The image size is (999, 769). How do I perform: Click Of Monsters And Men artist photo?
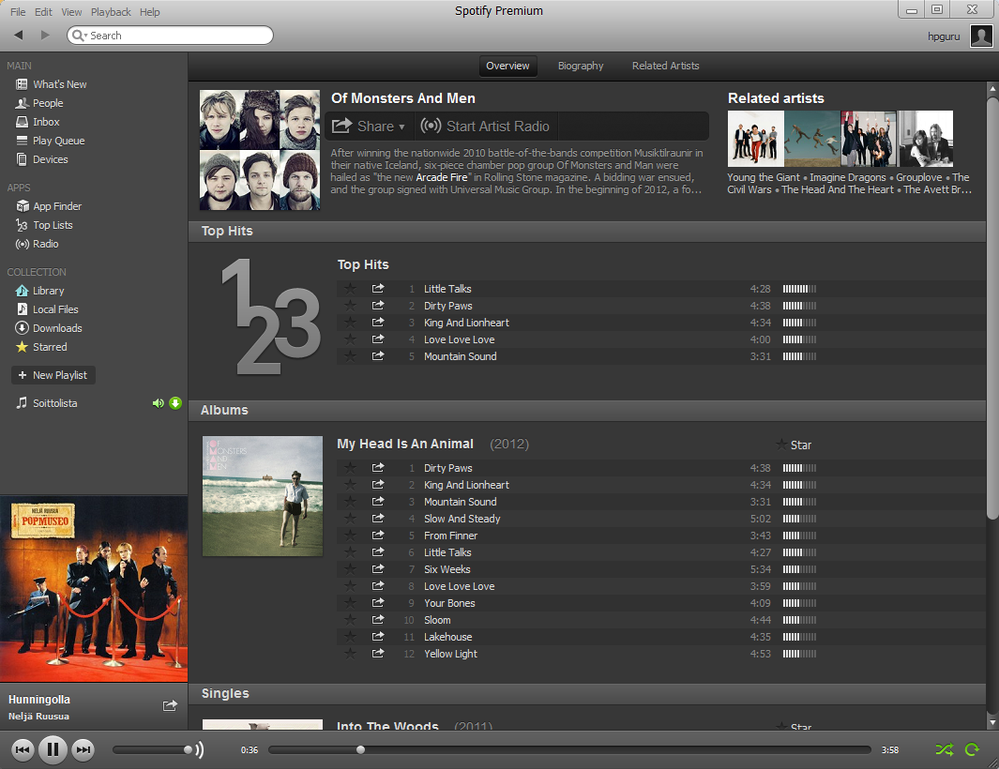click(260, 150)
